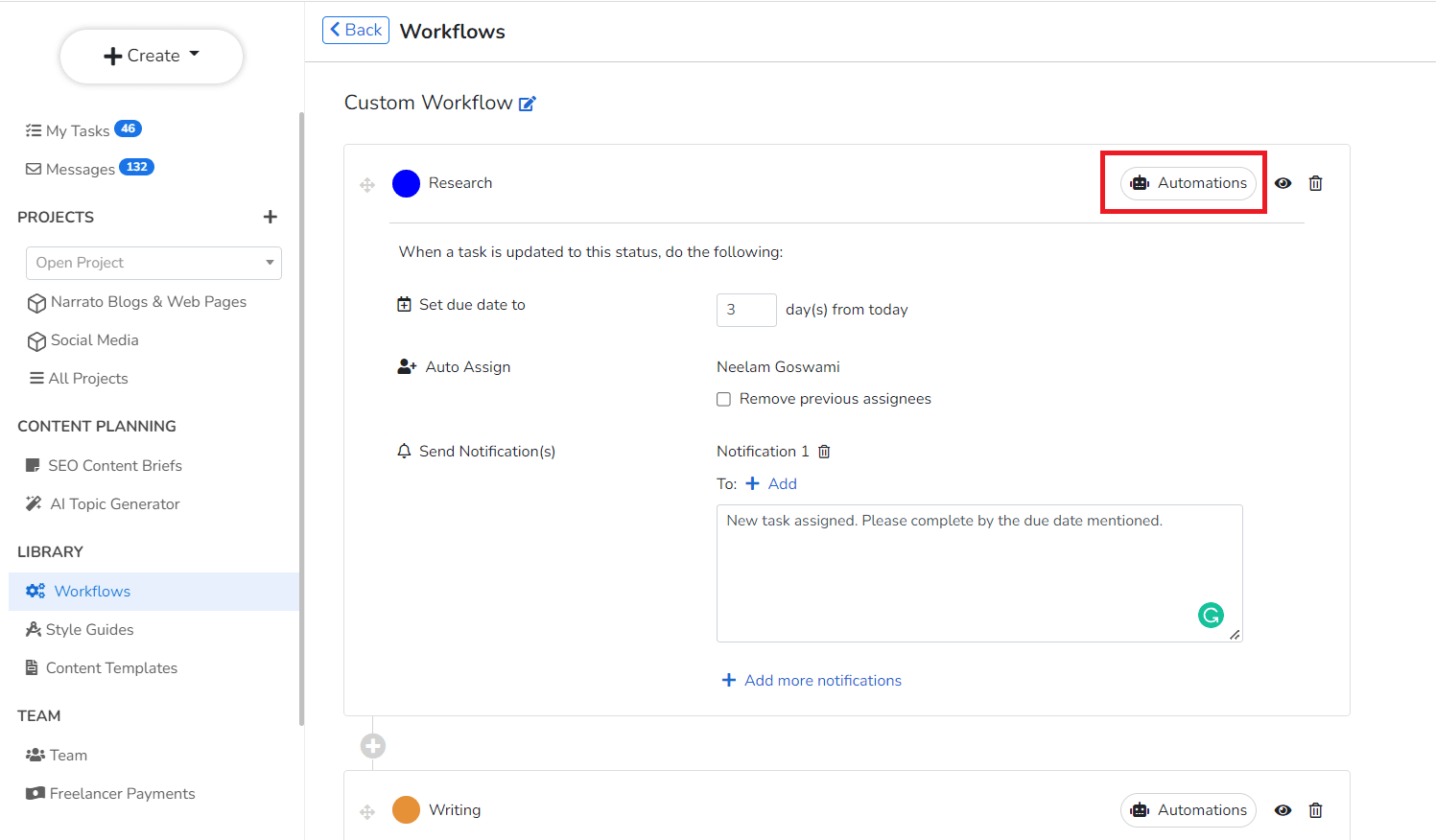The width and height of the screenshot is (1436, 840).
Task: Open SEO Content Briefs from sidebar
Action: [114, 466]
